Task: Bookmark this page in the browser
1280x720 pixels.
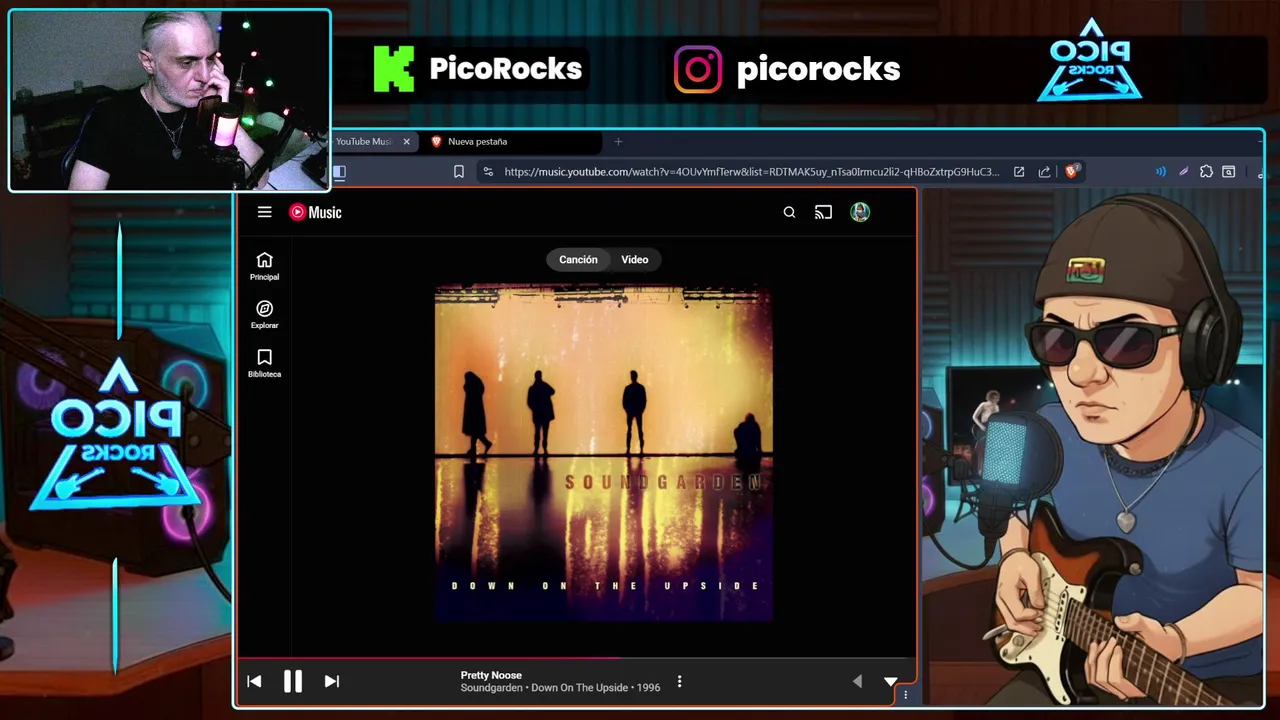Action: point(459,172)
